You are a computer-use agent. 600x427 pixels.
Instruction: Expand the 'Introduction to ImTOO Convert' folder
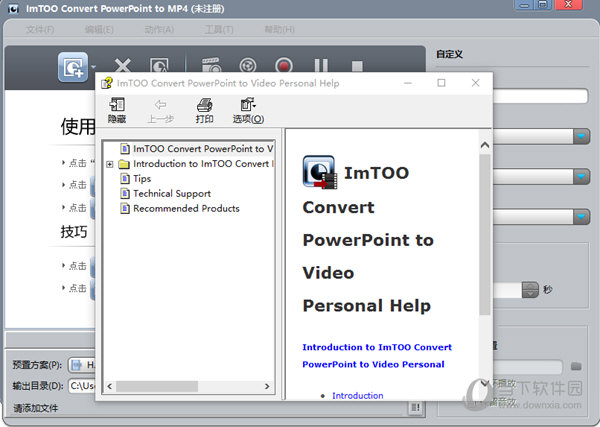tap(110, 164)
